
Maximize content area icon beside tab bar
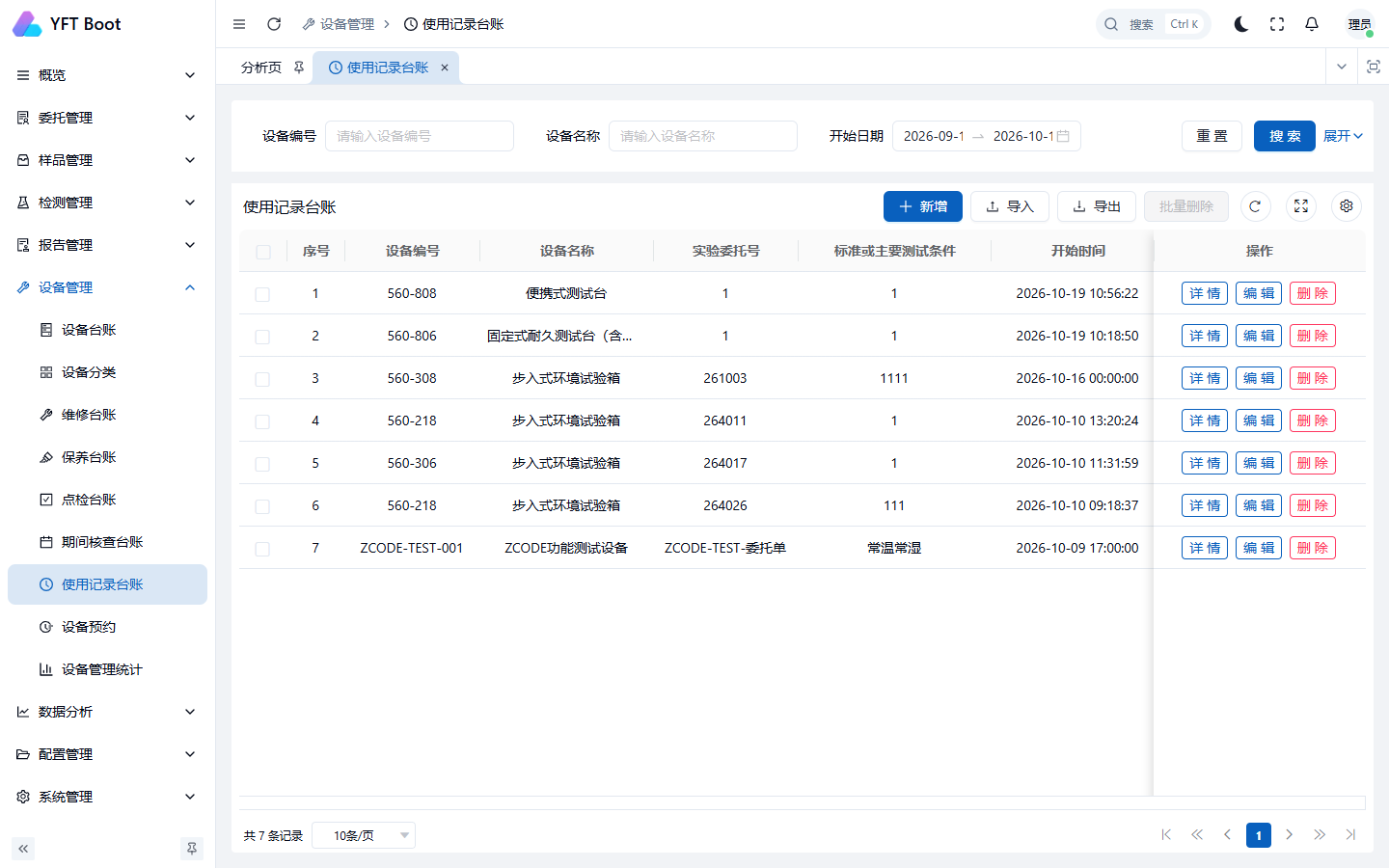click(x=1374, y=67)
